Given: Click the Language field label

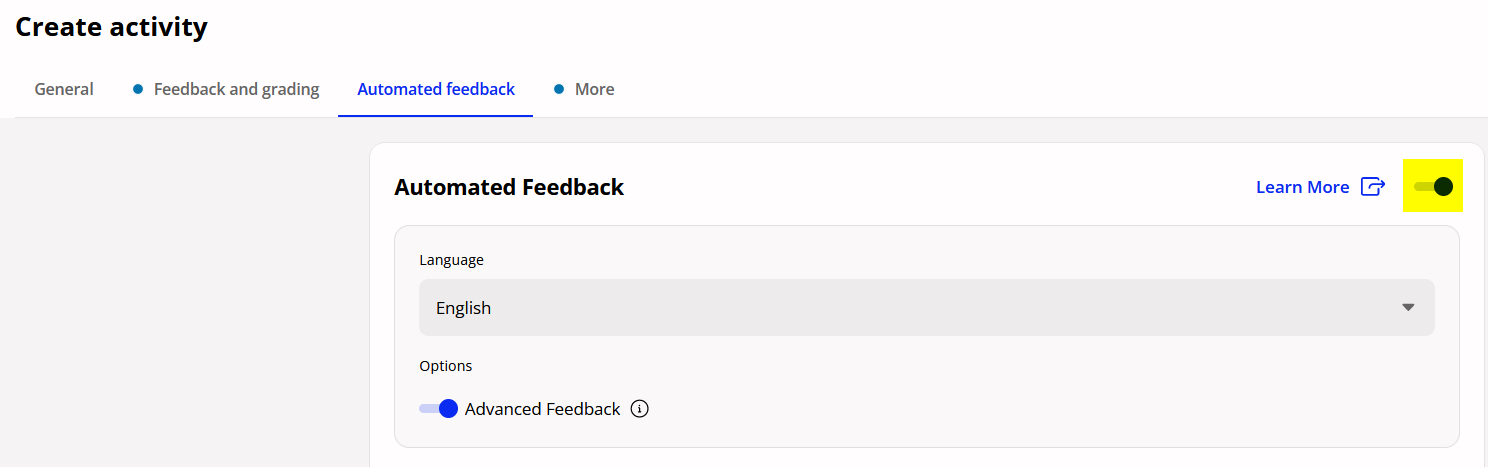Looking at the screenshot, I should [451, 260].
